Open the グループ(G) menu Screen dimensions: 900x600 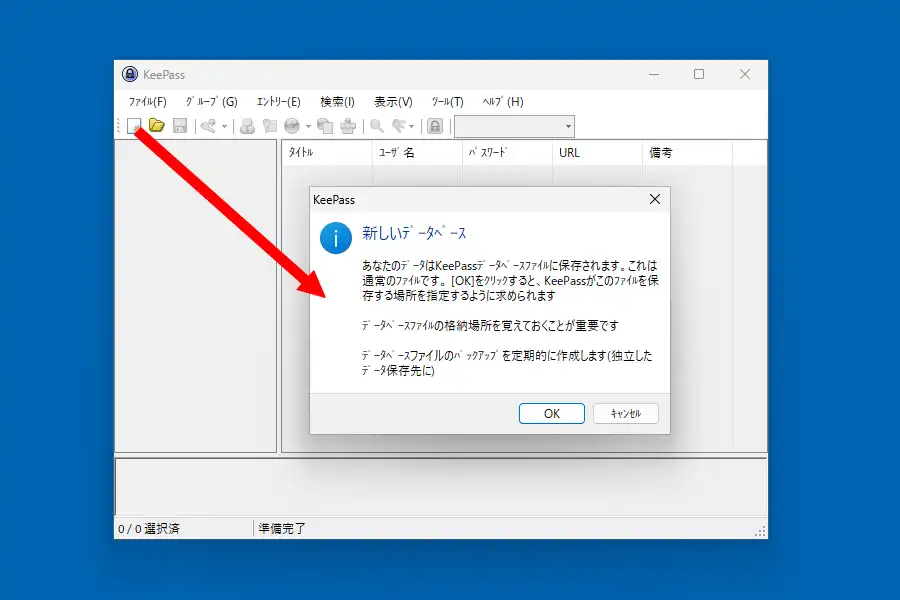211,102
